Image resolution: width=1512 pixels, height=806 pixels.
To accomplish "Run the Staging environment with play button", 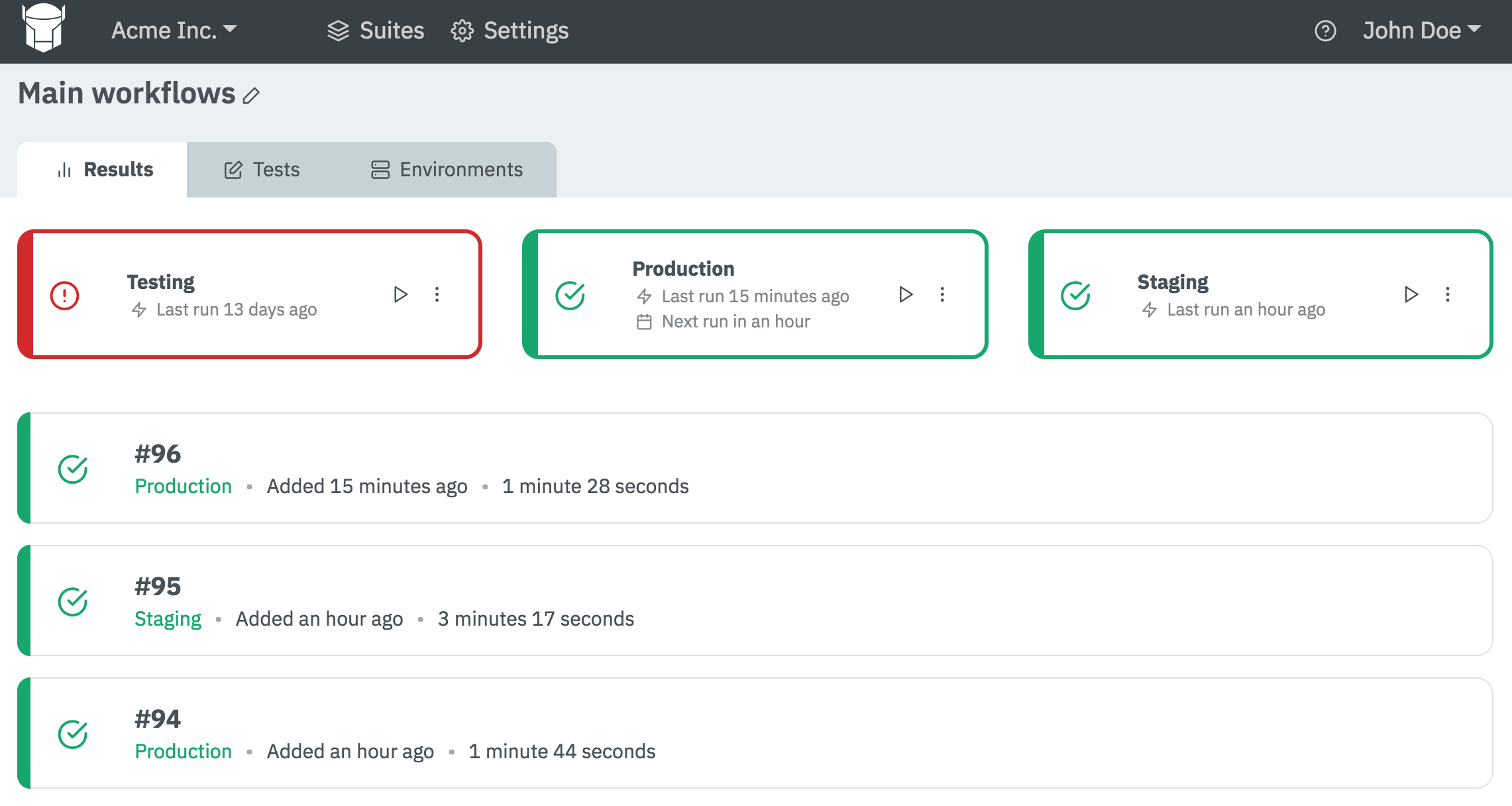I will pos(1411,294).
